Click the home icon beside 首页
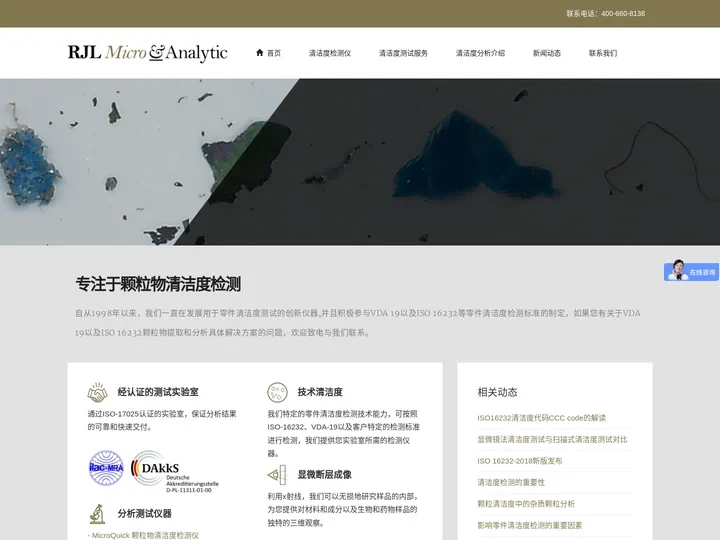The width and height of the screenshot is (720, 540). coord(259,53)
